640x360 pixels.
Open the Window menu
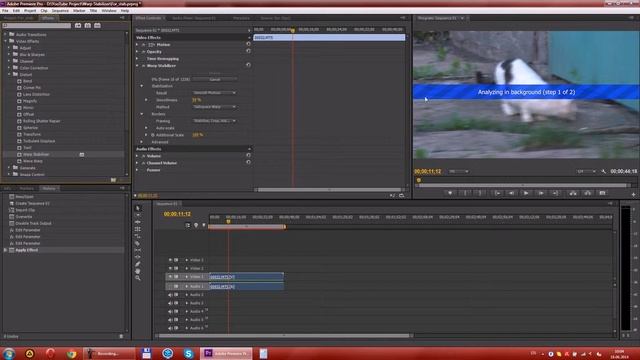pyautogui.click(x=109, y=11)
